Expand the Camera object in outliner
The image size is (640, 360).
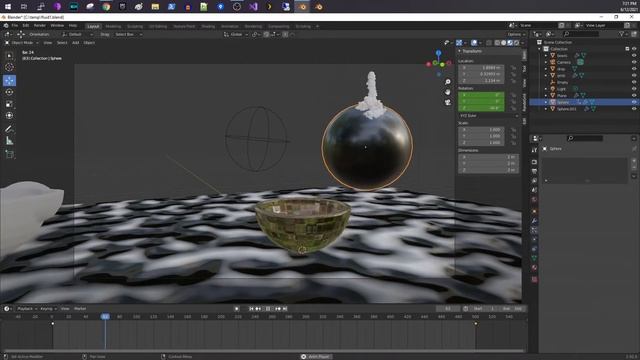546,62
